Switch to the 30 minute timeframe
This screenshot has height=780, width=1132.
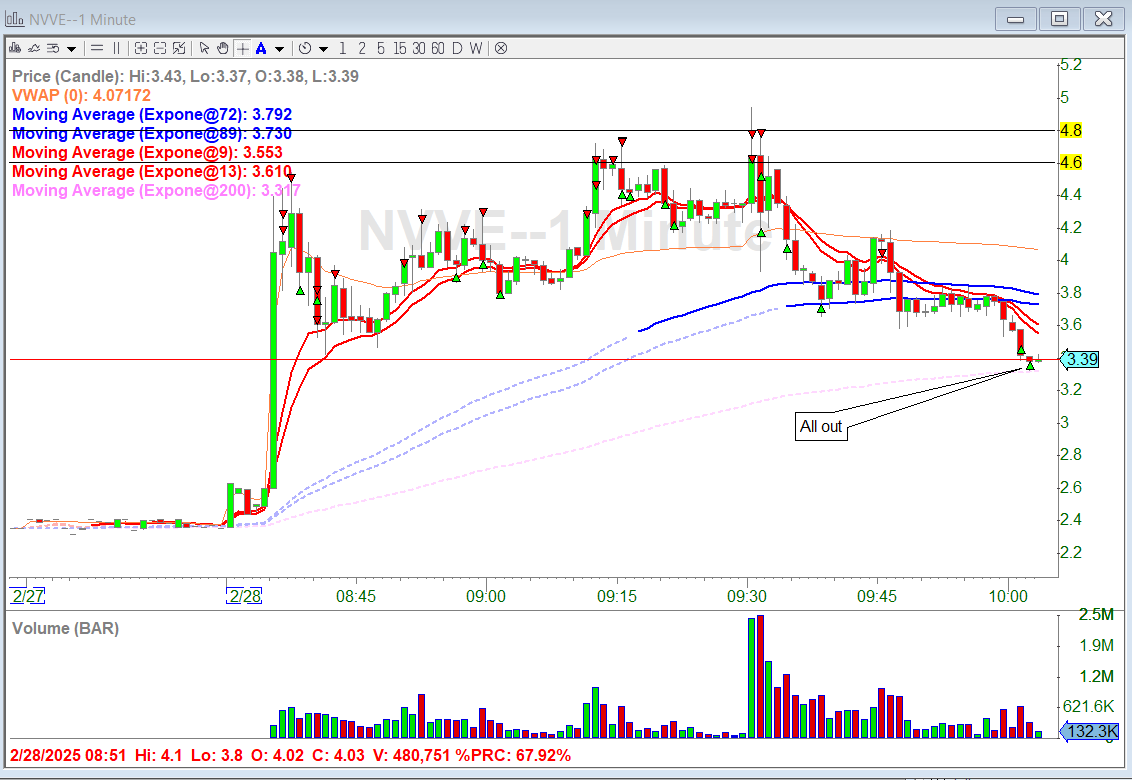pyautogui.click(x=419, y=48)
